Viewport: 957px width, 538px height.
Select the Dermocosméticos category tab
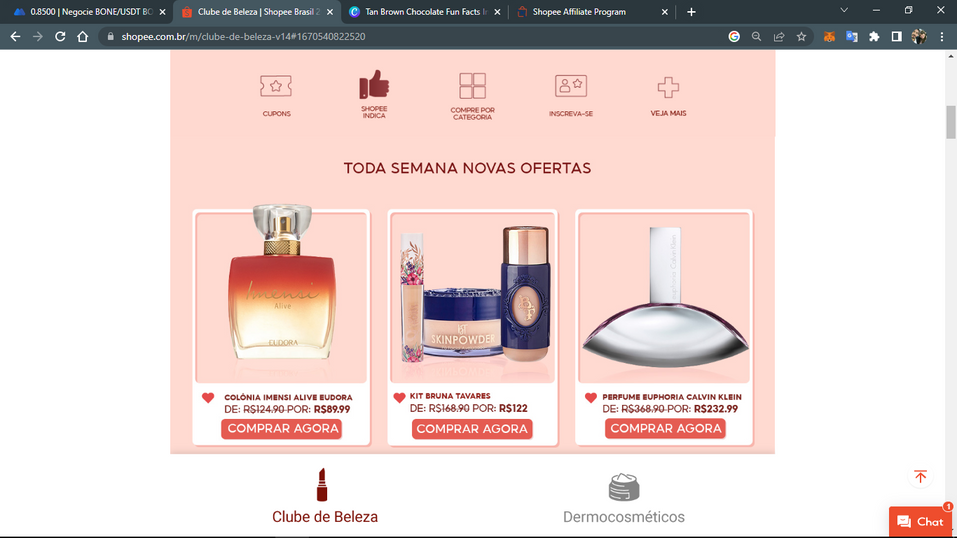click(x=623, y=498)
